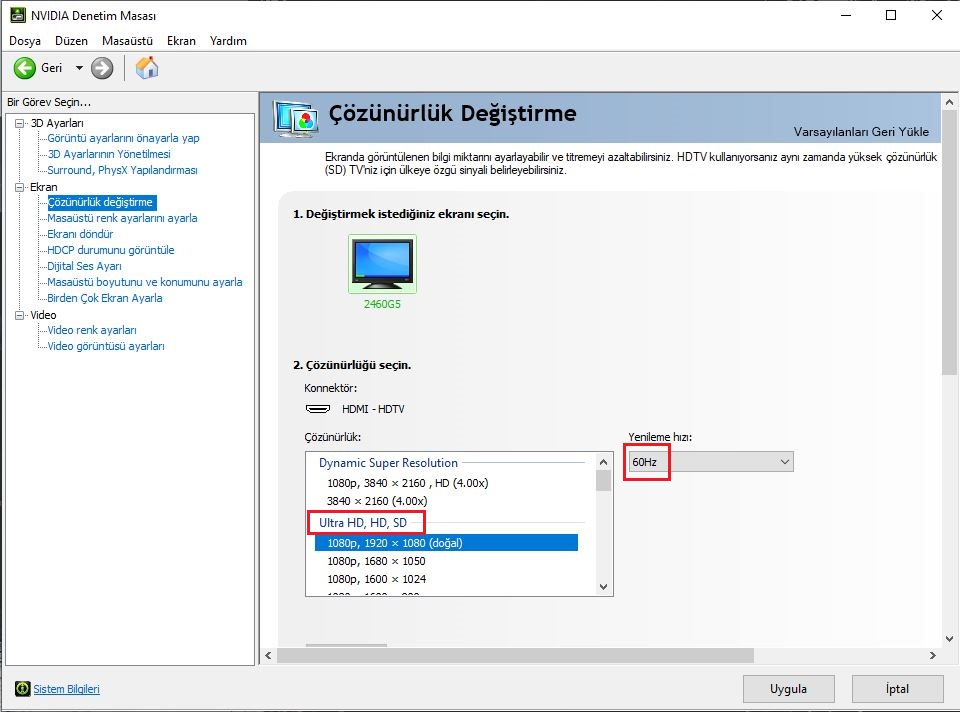Open Masaüstü renk ayarlarını ayarla
The height and width of the screenshot is (712, 960).
click(x=122, y=218)
